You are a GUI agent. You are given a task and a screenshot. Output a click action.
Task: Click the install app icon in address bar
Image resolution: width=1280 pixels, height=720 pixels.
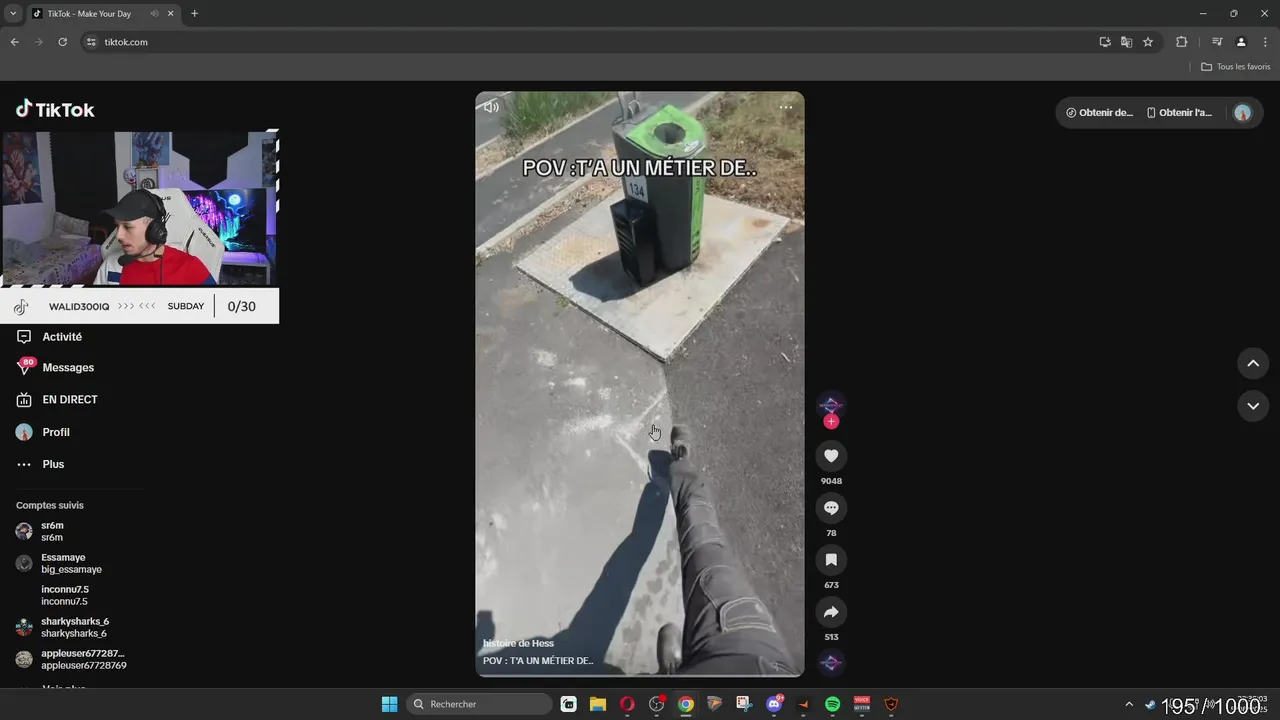1105,42
